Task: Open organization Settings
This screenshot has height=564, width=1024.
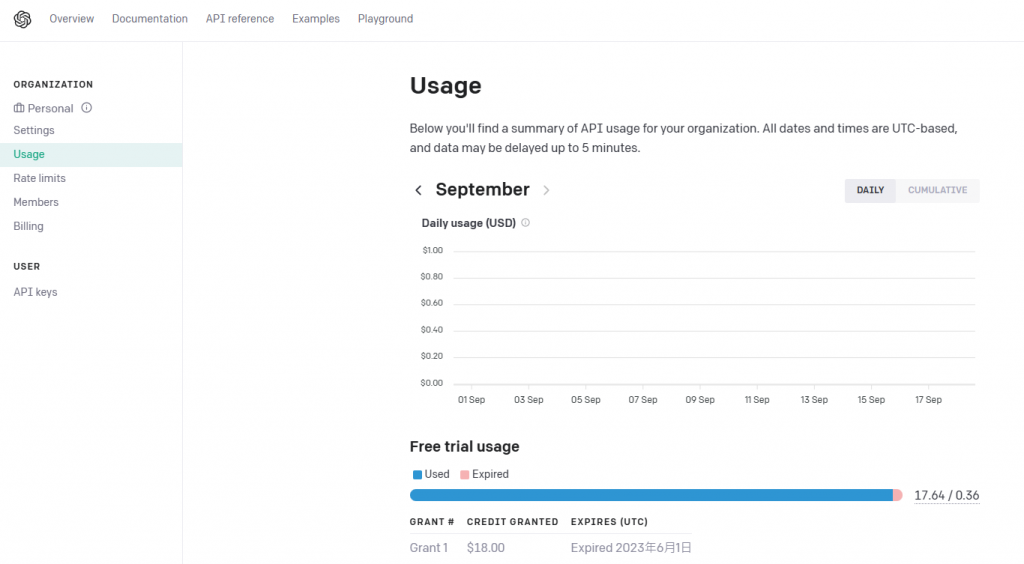Action: pos(34,131)
